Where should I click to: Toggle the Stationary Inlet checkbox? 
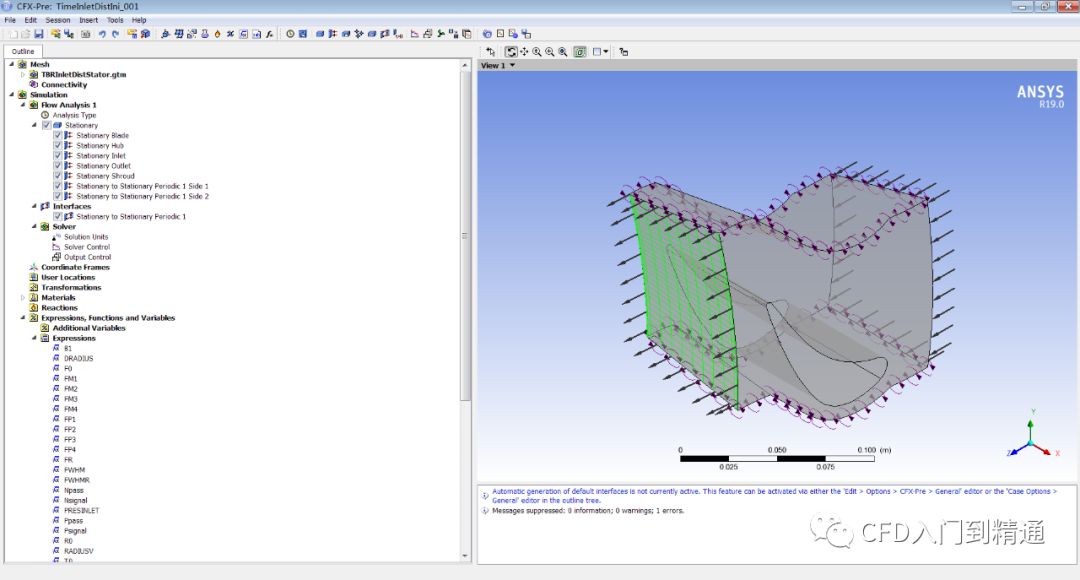click(58, 156)
